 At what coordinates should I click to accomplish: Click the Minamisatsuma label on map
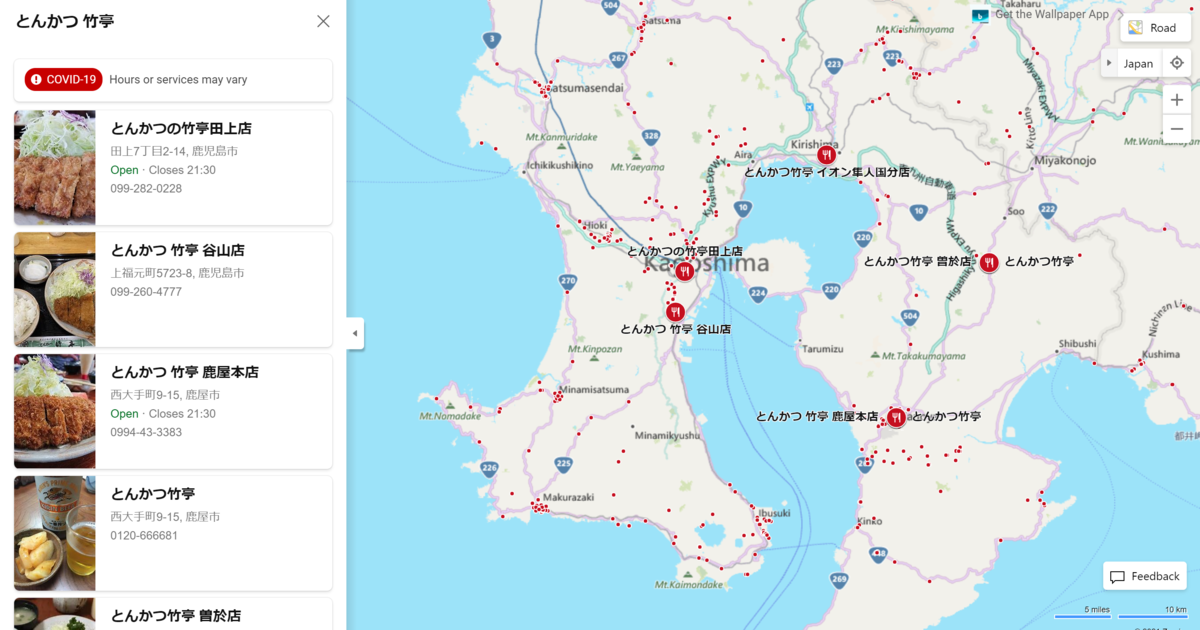pyautogui.click(x=594, y=389)
